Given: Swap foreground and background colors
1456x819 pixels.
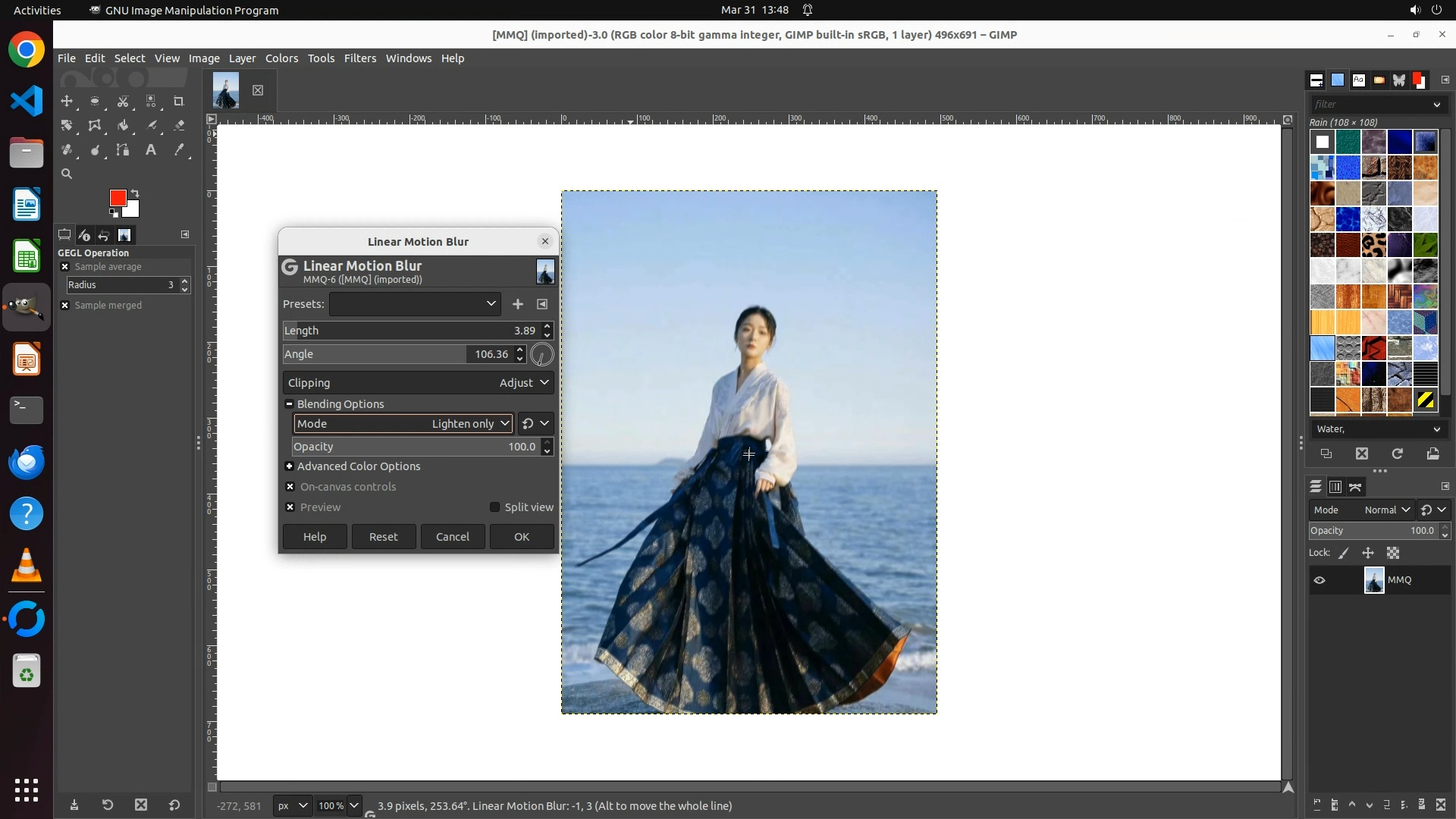Looking at the screenshot, I should (x=135, y=193).
